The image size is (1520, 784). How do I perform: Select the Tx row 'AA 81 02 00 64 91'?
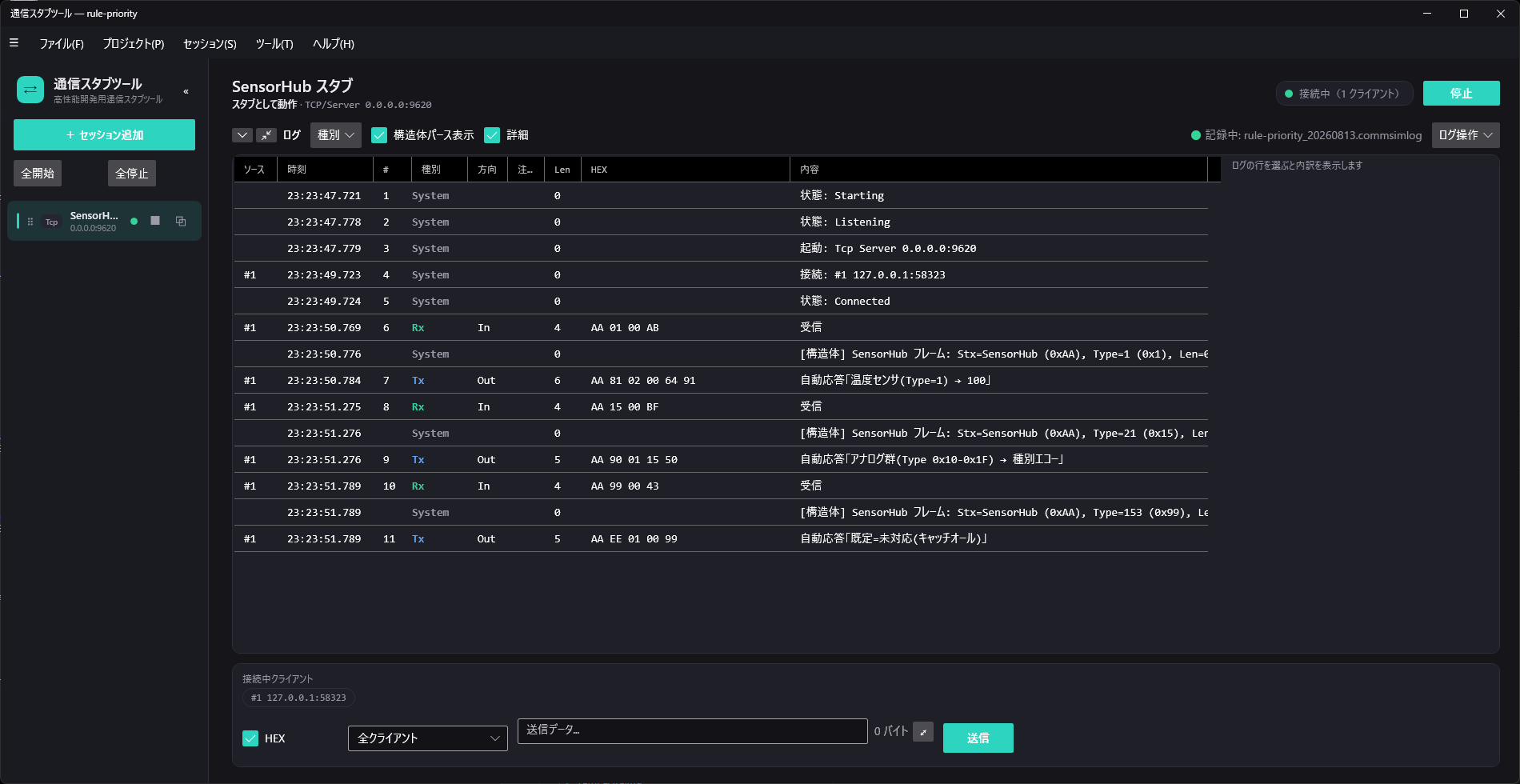tap(721, 380)
